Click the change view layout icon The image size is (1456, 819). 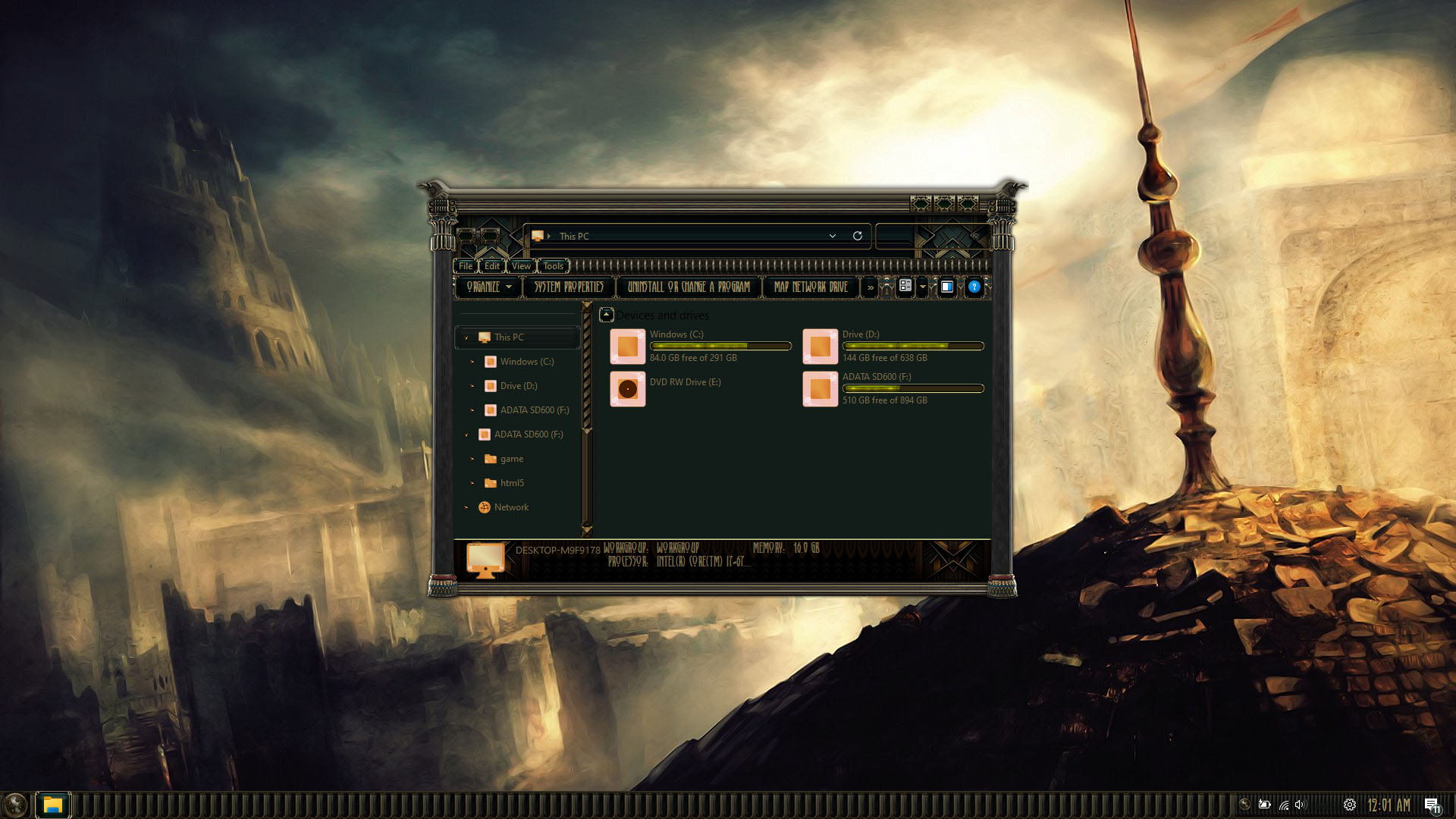[905, 286]
